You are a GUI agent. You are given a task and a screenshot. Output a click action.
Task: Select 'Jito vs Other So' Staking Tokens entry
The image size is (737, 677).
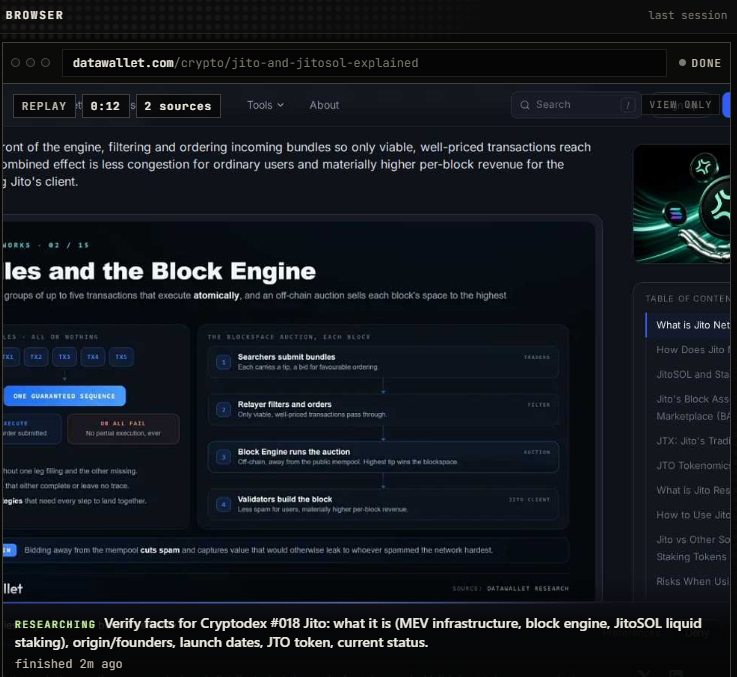(693, 548)
